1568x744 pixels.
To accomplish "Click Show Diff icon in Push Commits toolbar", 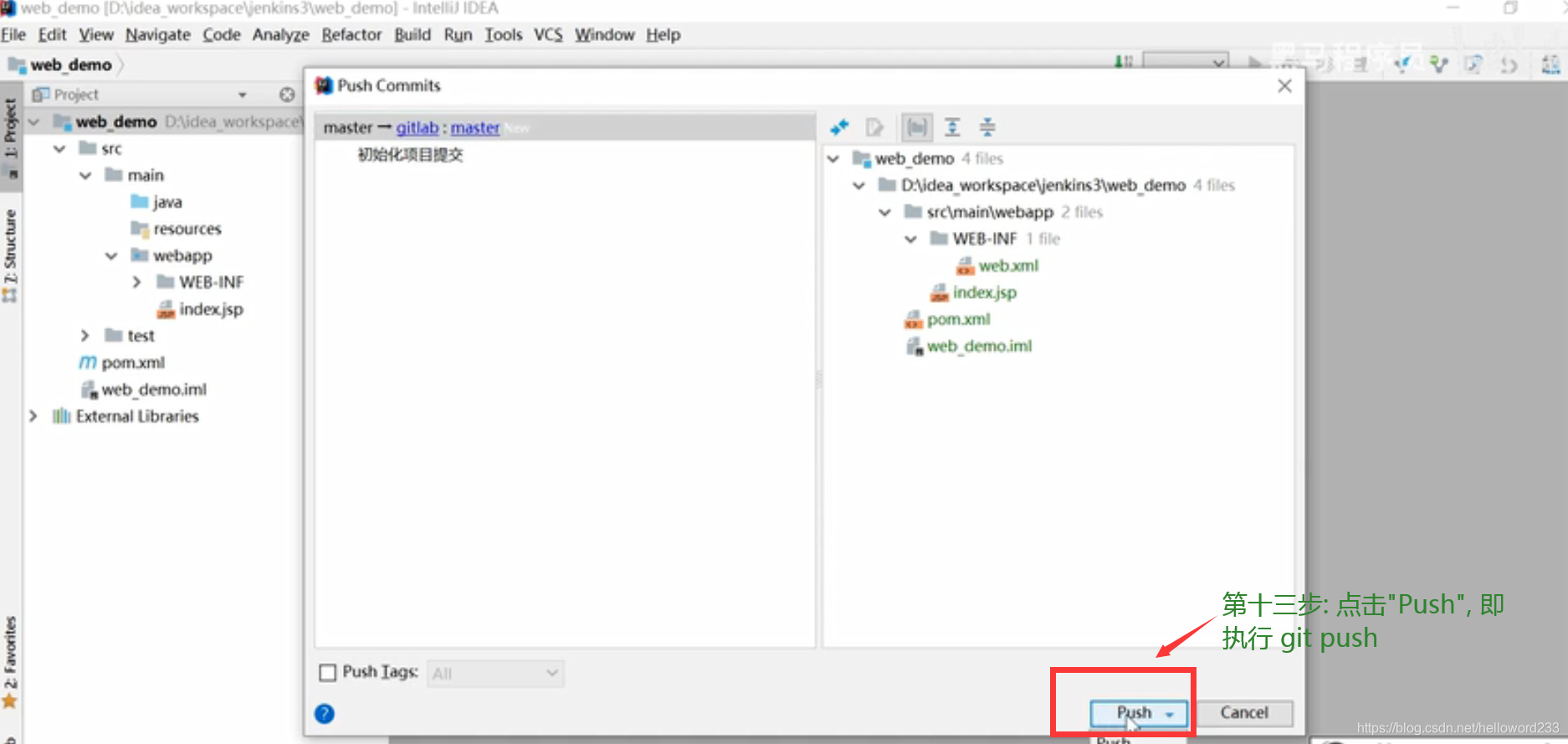I will (838, 127).
